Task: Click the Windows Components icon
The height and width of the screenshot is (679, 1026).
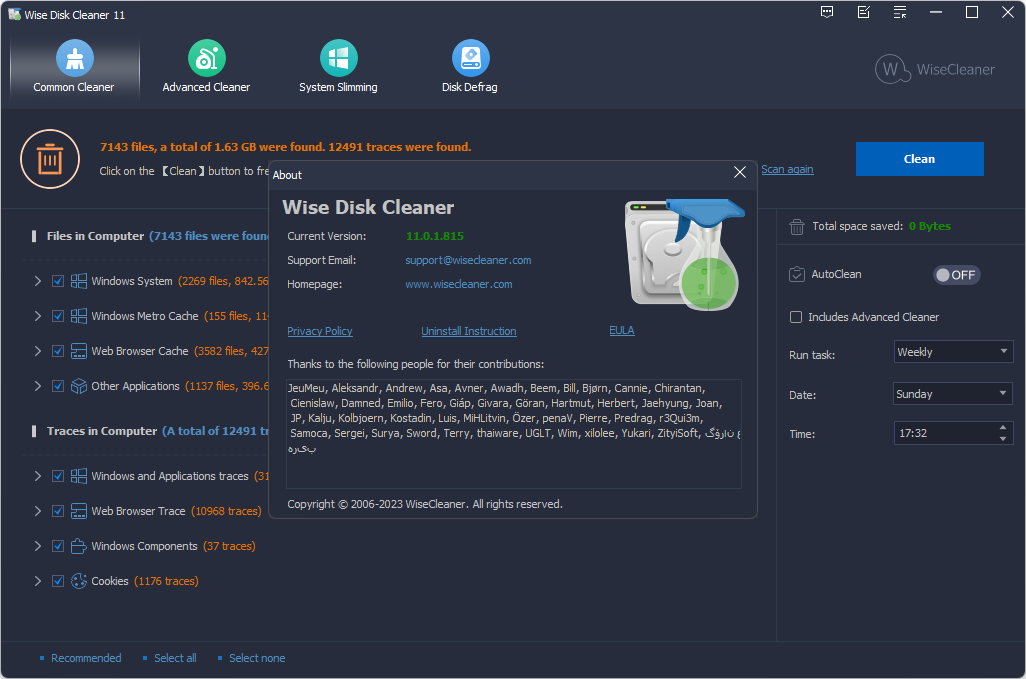Action: point(79,546)
